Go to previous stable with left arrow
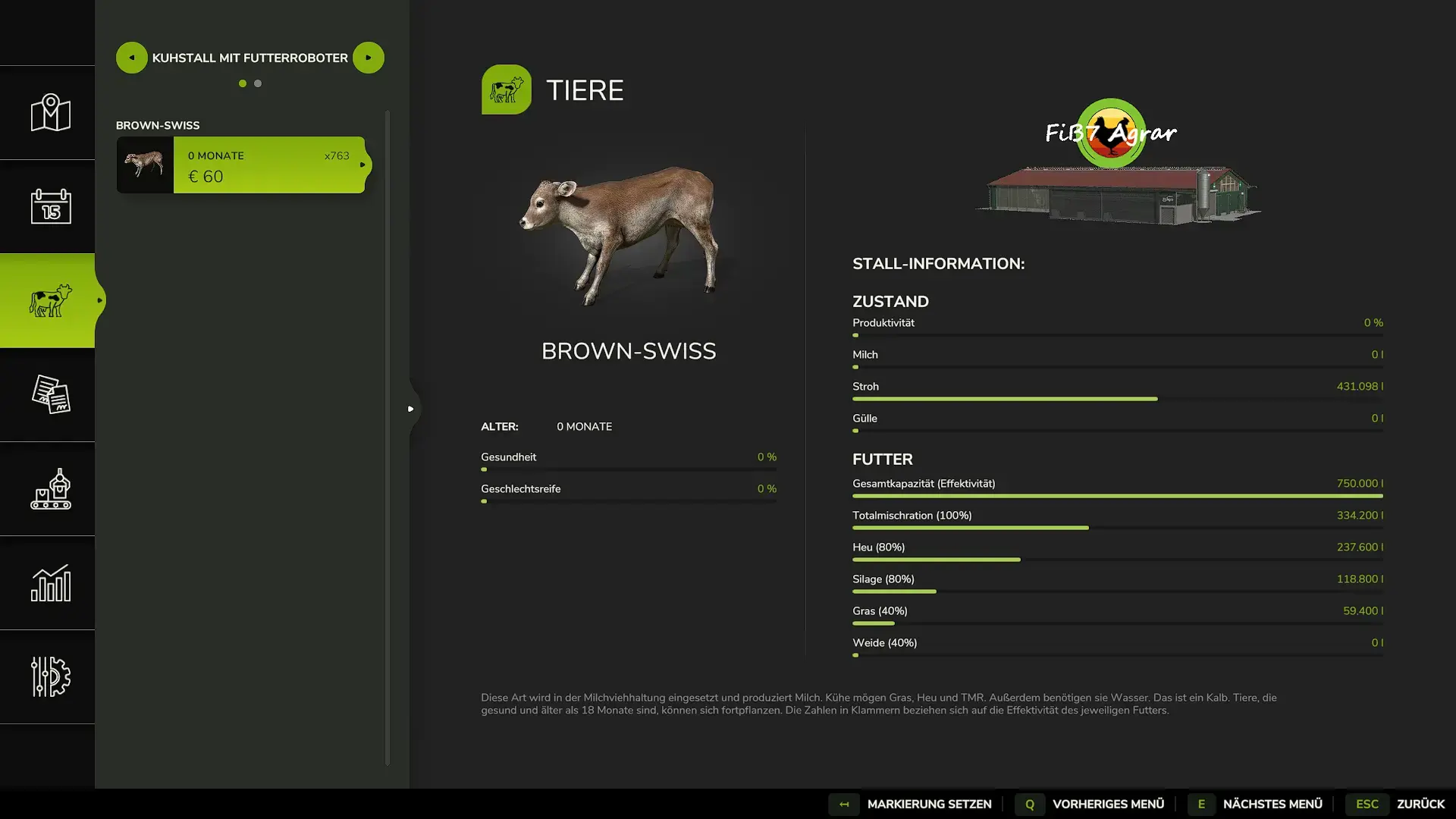Viewport: 1456px width, 819px height. [131, 58]
